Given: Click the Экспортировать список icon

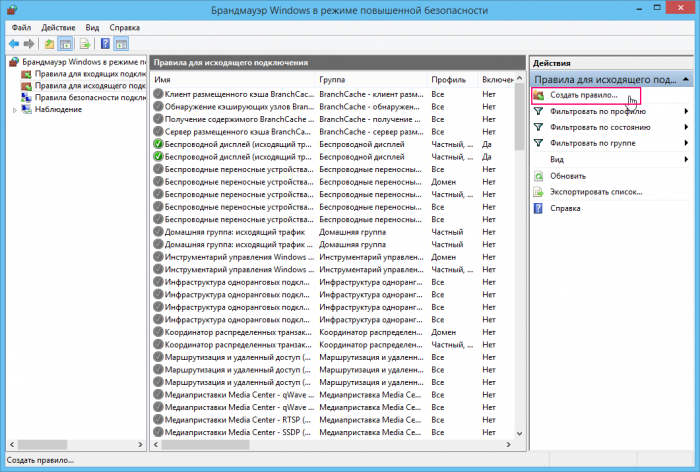Looking at the screenshot, I should [x=539, y=192].
